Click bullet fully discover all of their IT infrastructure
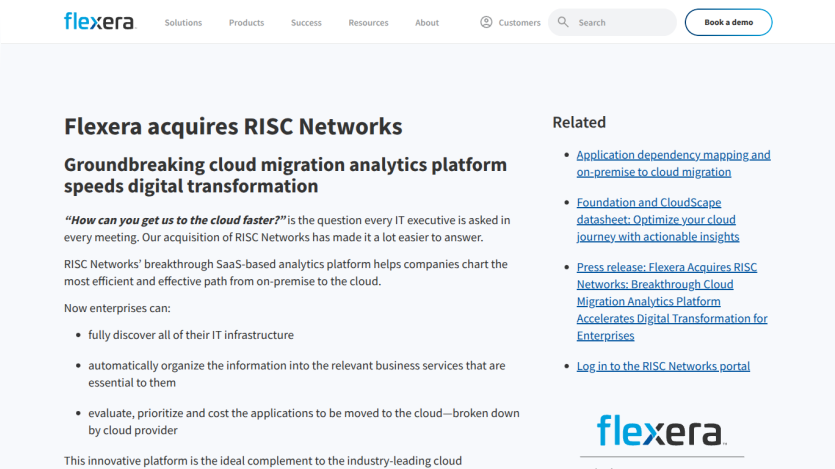The height and width of the screenshot is (469, 835). [191, 335]
